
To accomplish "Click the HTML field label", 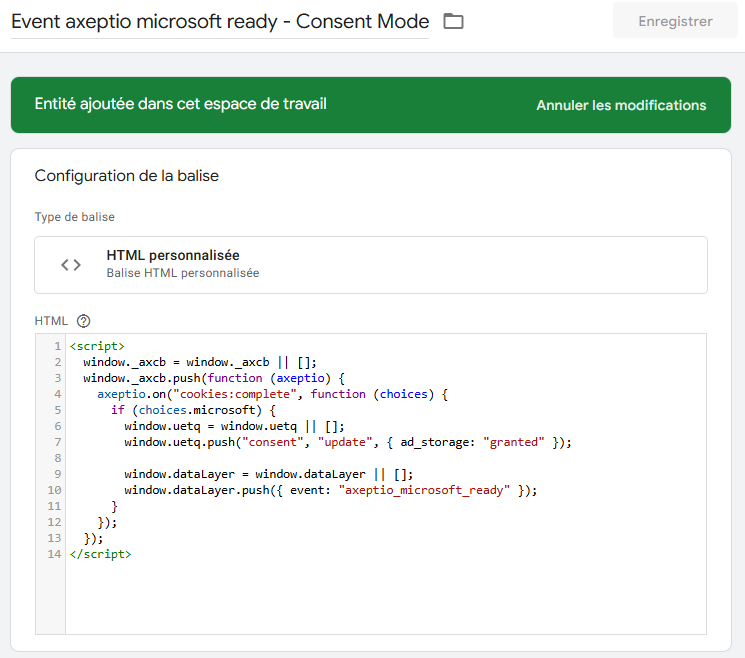I will (x=51, y=321).
